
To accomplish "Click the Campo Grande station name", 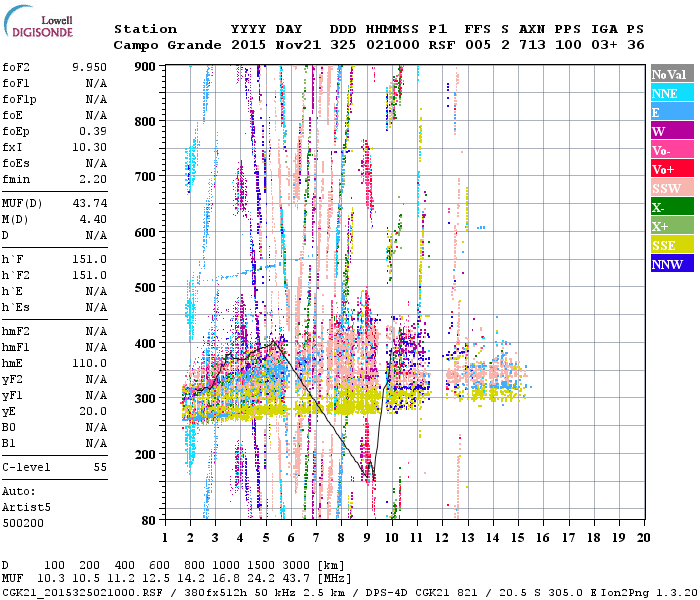I will click(x=167, y=45).
